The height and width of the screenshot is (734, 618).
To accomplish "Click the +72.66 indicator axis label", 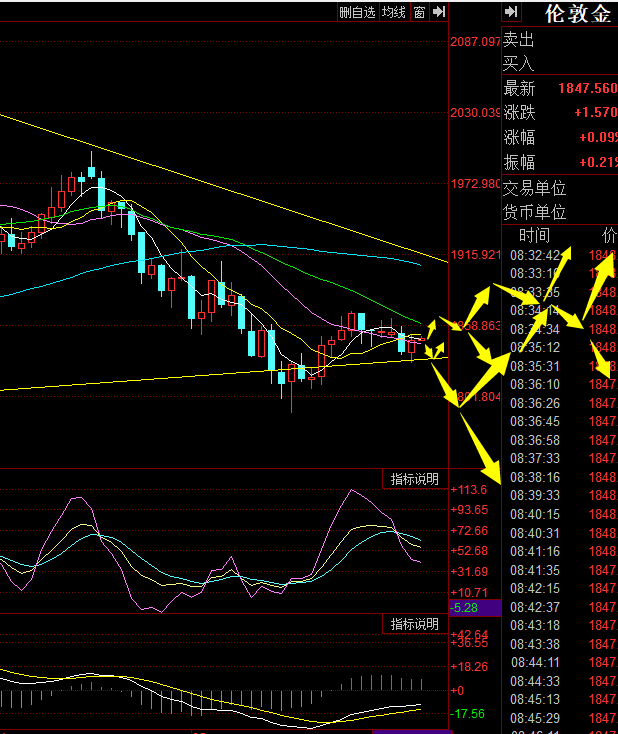I will (469, 530).
